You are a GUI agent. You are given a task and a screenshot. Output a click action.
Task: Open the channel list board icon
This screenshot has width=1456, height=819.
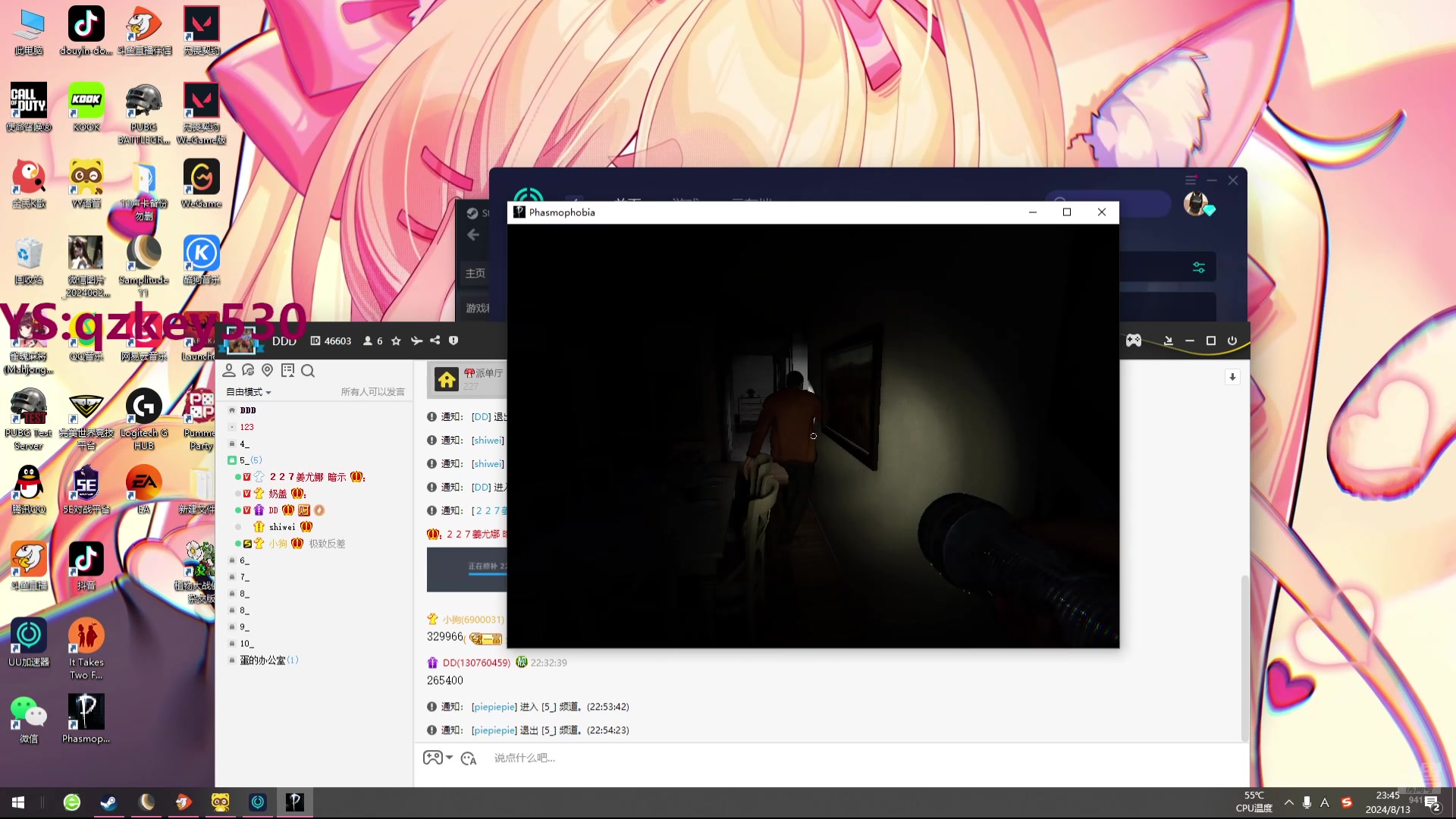pos(287,370)
